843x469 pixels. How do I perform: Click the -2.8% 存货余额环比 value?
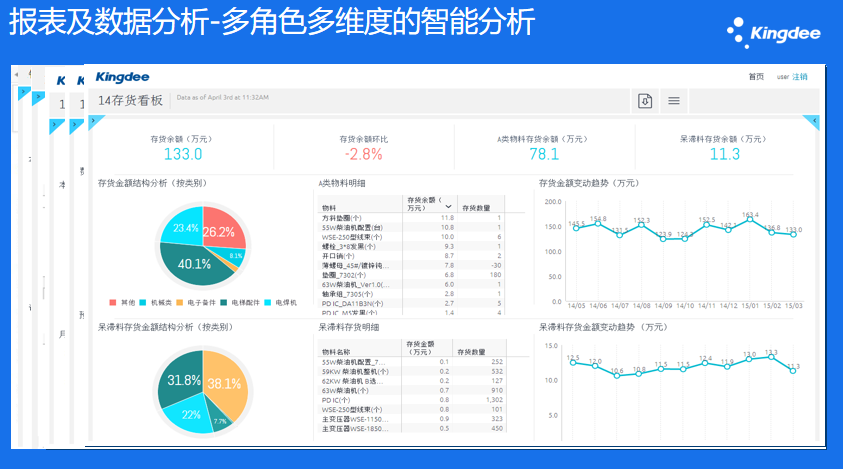363,154
